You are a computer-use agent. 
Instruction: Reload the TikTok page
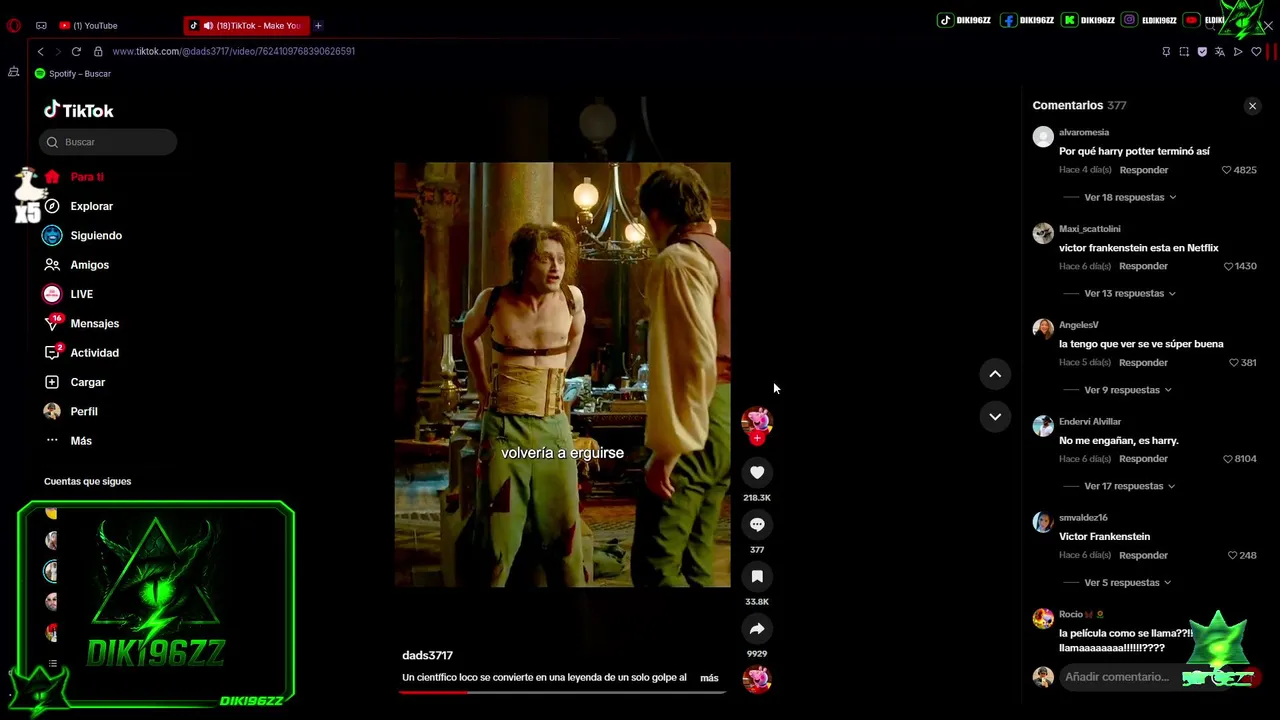click(76, 51)
